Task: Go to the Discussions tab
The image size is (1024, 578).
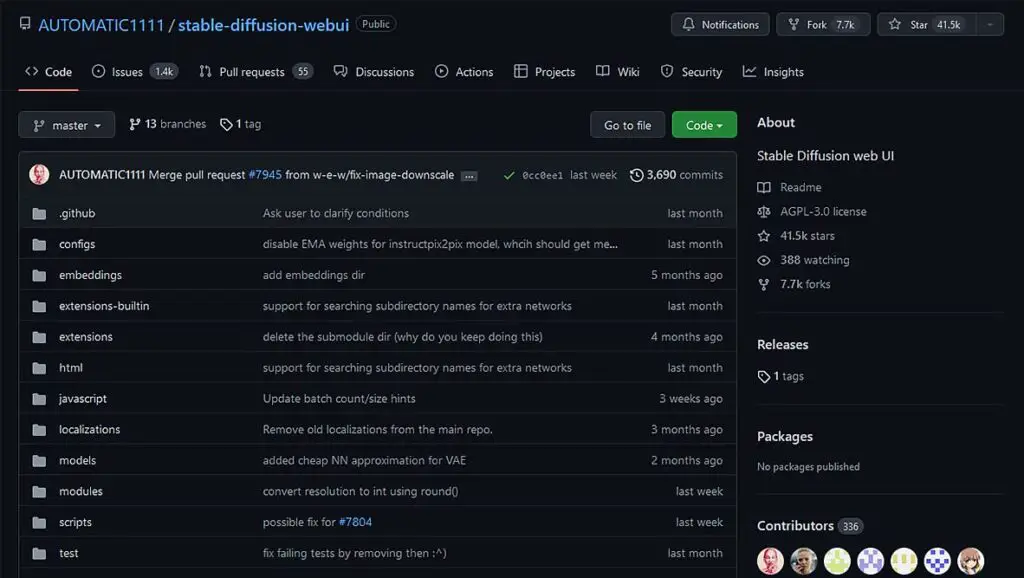Action: pyautogui.click(x=374, y=72)
